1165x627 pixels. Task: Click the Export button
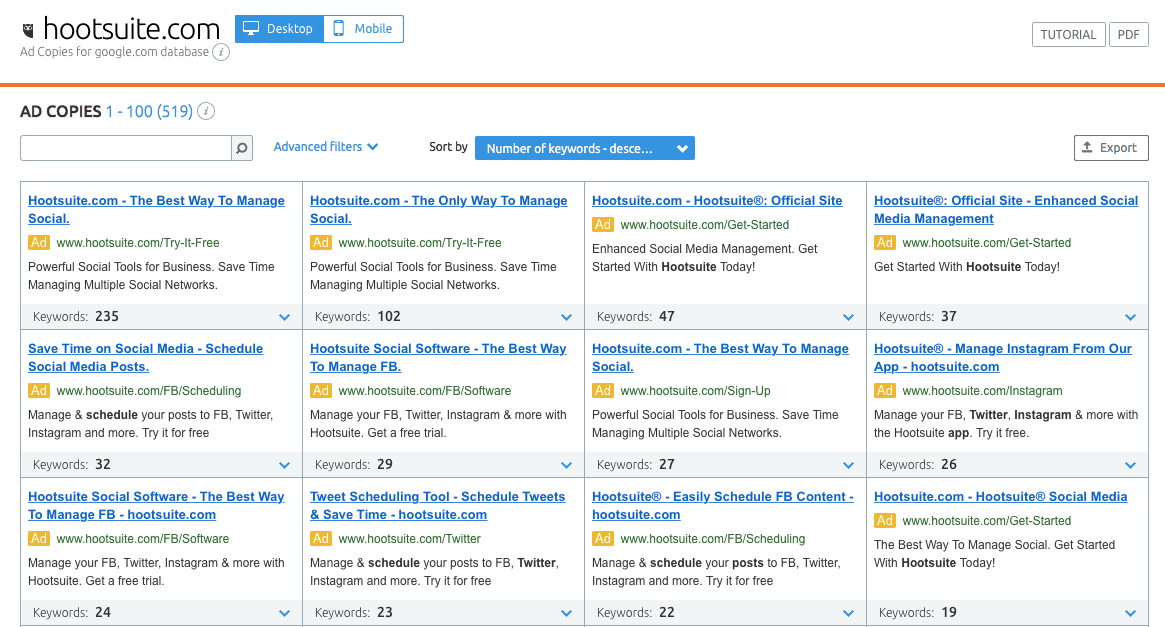tap(1111, 148)
